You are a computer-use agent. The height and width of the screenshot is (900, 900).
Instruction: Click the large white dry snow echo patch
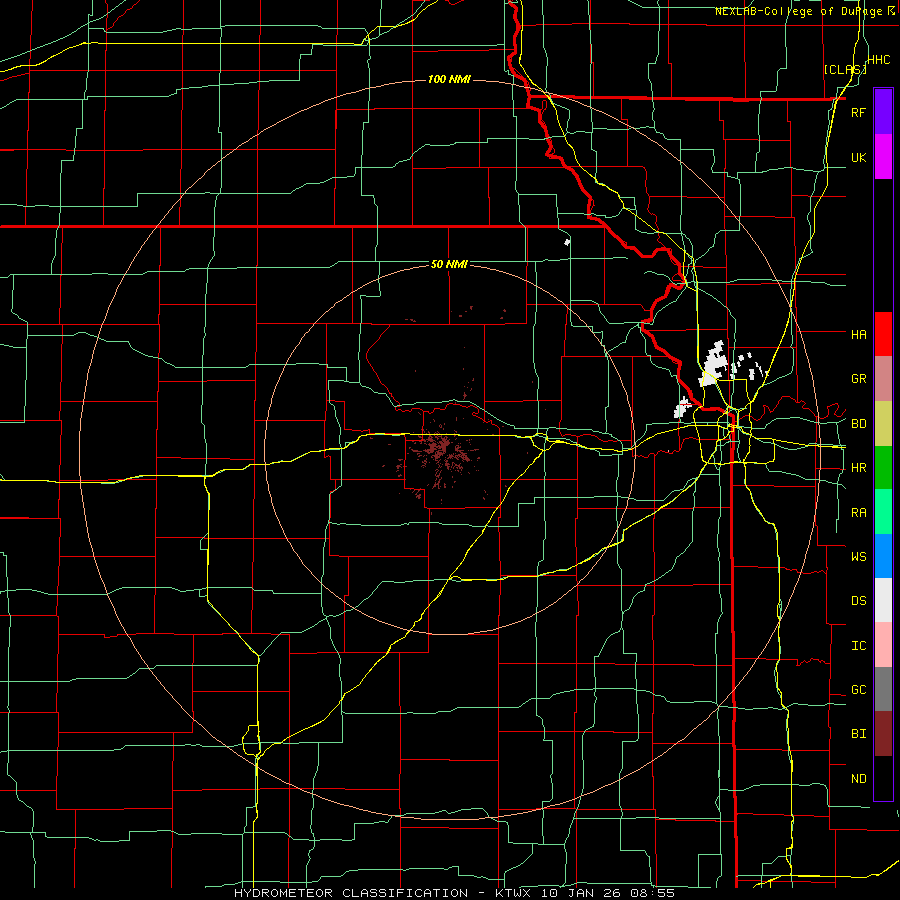point(712,363)
